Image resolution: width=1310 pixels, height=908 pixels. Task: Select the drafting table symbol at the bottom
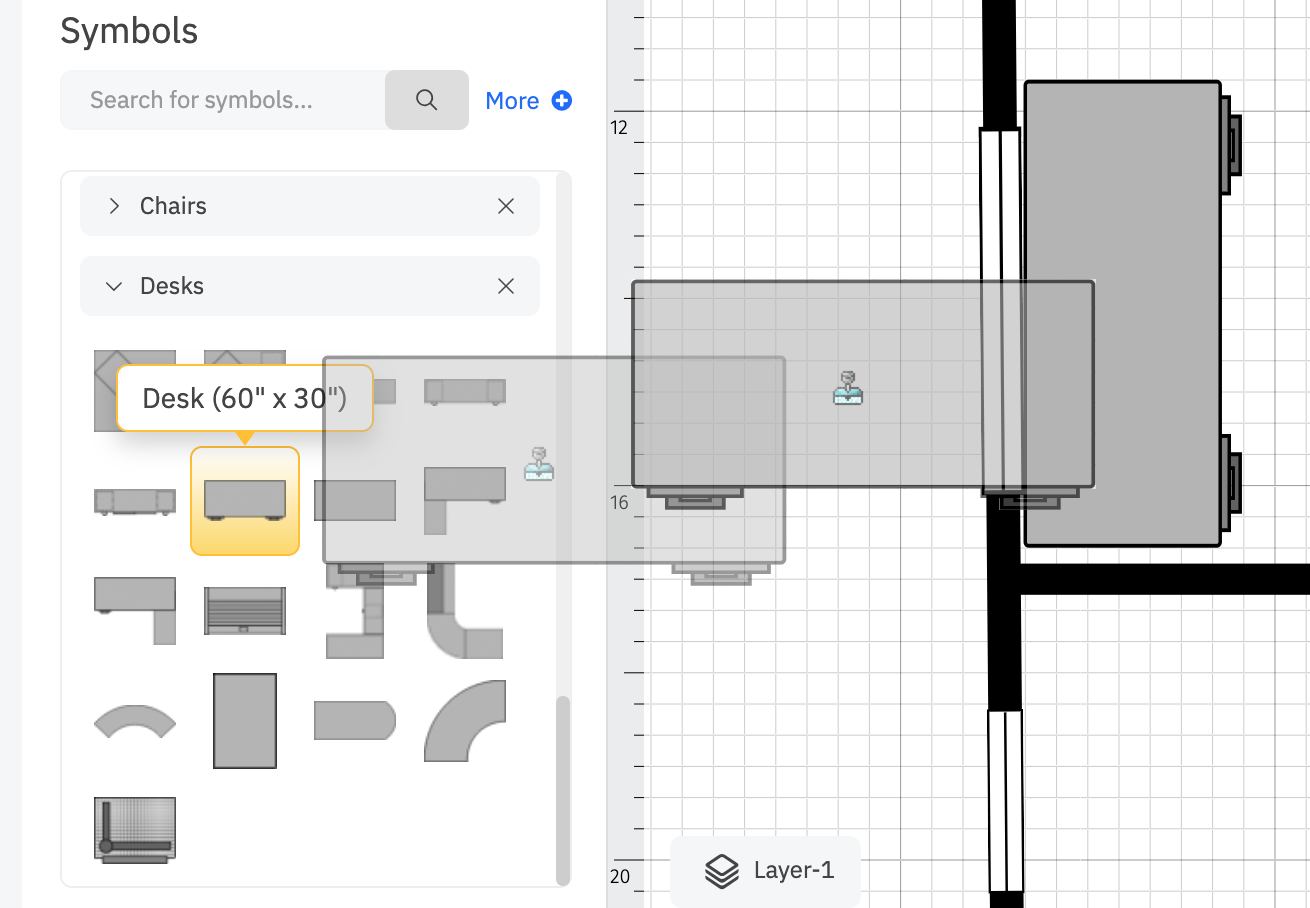[x=135, y=828]
